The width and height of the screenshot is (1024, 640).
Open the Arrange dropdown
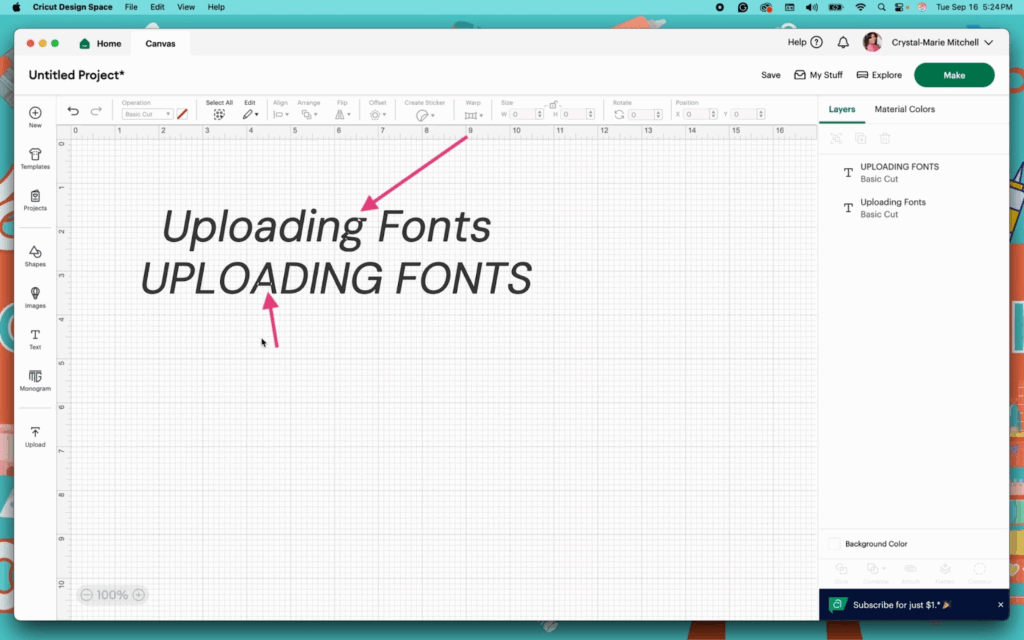coord(310,114)
